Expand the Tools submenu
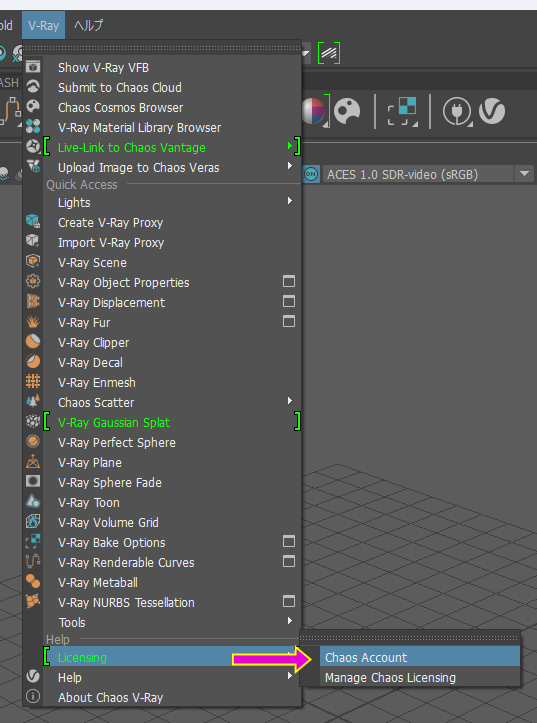Image resolution: width=537 pixels, height=723 pixels. pyautogui.click(x=172, y=622)
